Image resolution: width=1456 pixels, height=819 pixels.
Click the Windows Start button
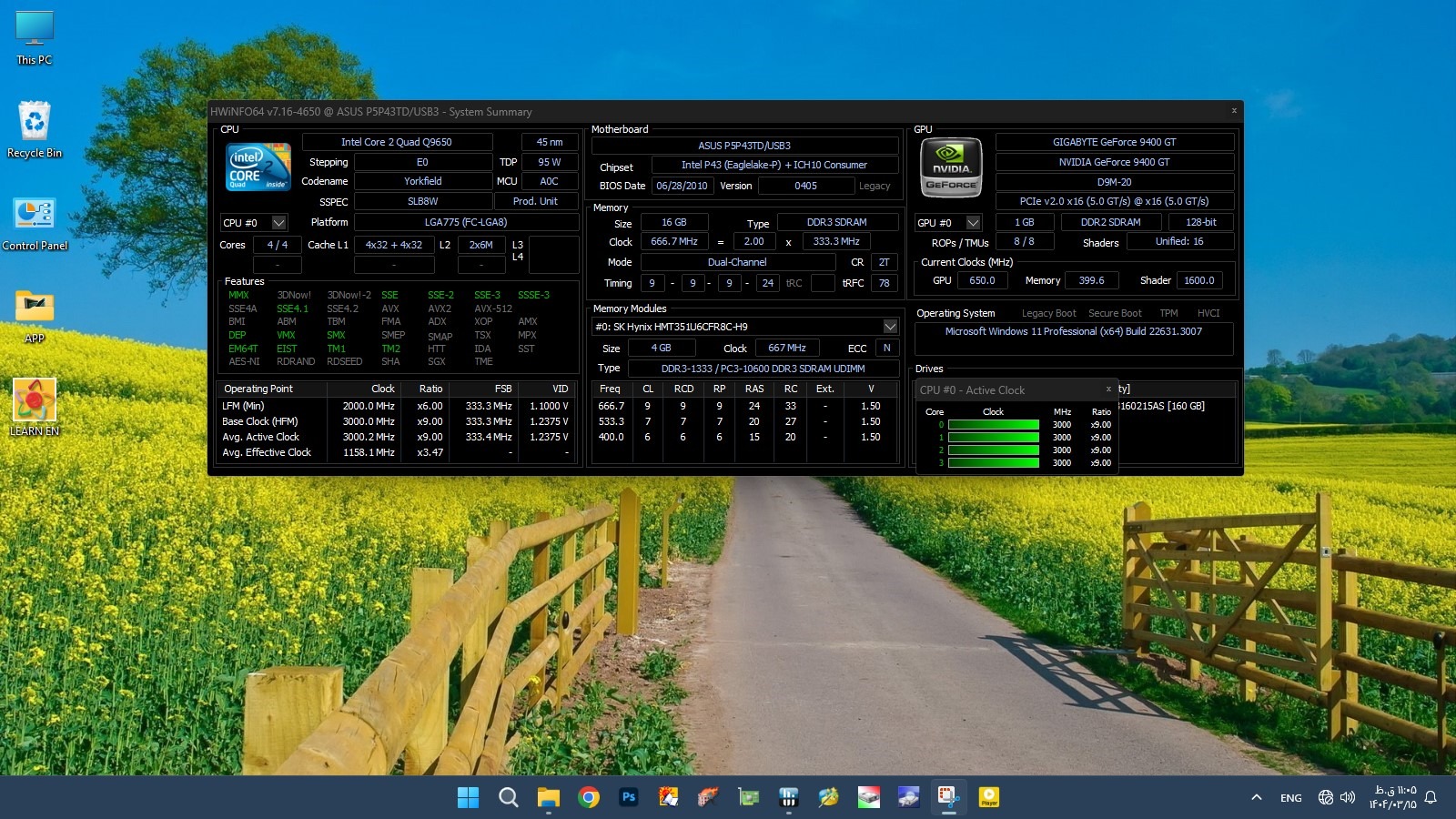click(468, 798)
